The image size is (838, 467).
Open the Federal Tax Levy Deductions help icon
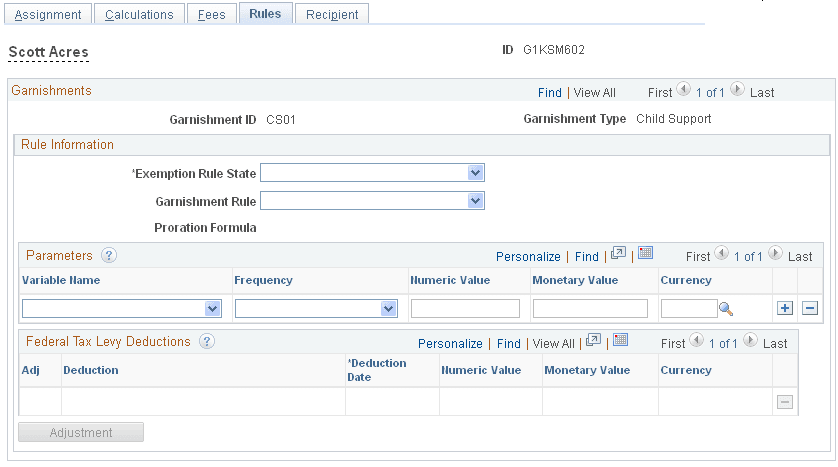pos(207,342)
